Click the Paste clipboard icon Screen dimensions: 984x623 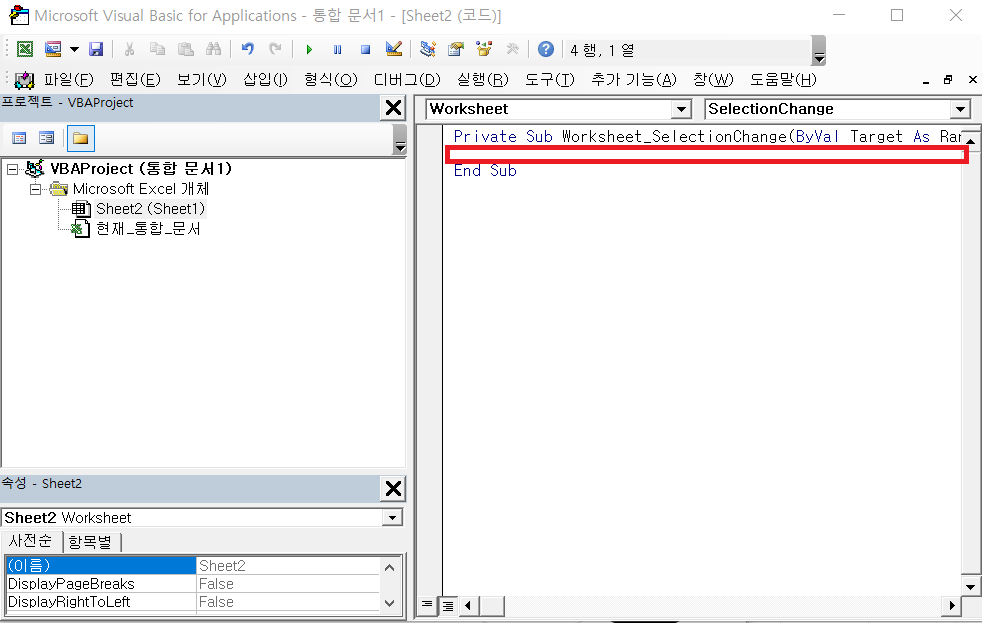point(185,49)
